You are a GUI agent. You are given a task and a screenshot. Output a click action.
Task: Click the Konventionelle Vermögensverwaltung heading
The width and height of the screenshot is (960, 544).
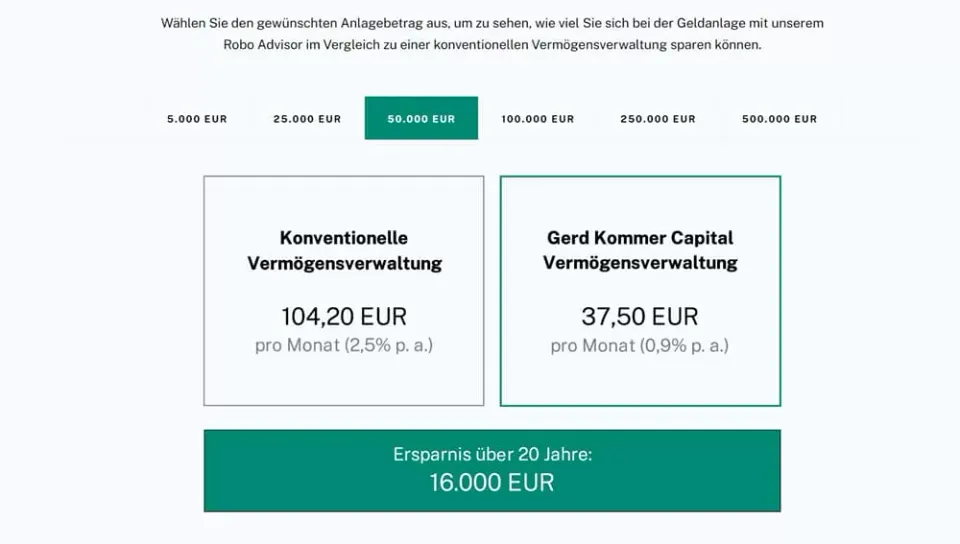344,250
